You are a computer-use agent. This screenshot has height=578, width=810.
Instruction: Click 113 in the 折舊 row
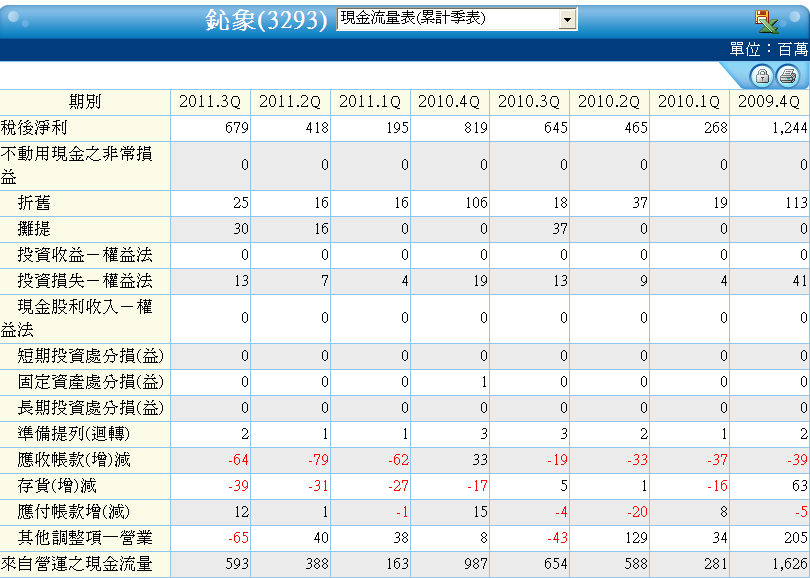[x=795, y=203]
